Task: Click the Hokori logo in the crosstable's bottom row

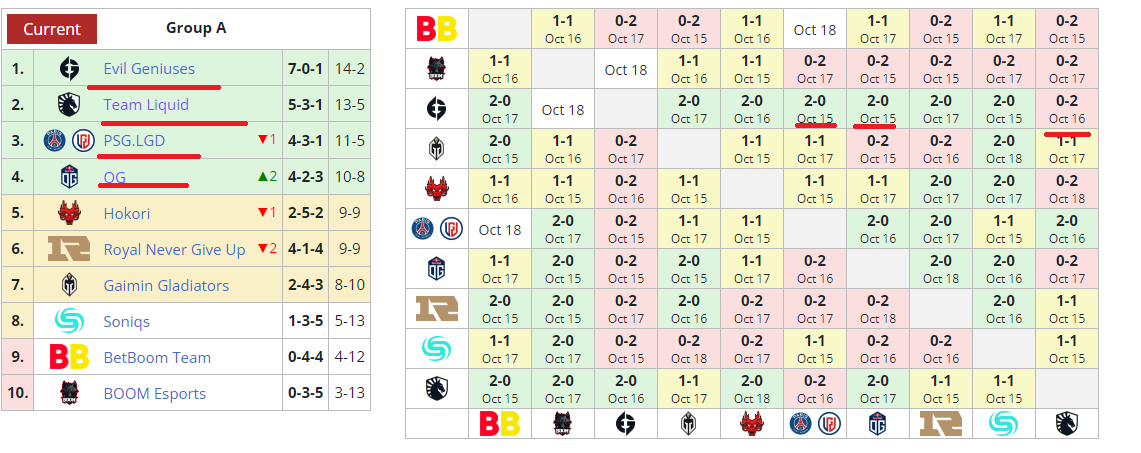Action: (751, 423)
